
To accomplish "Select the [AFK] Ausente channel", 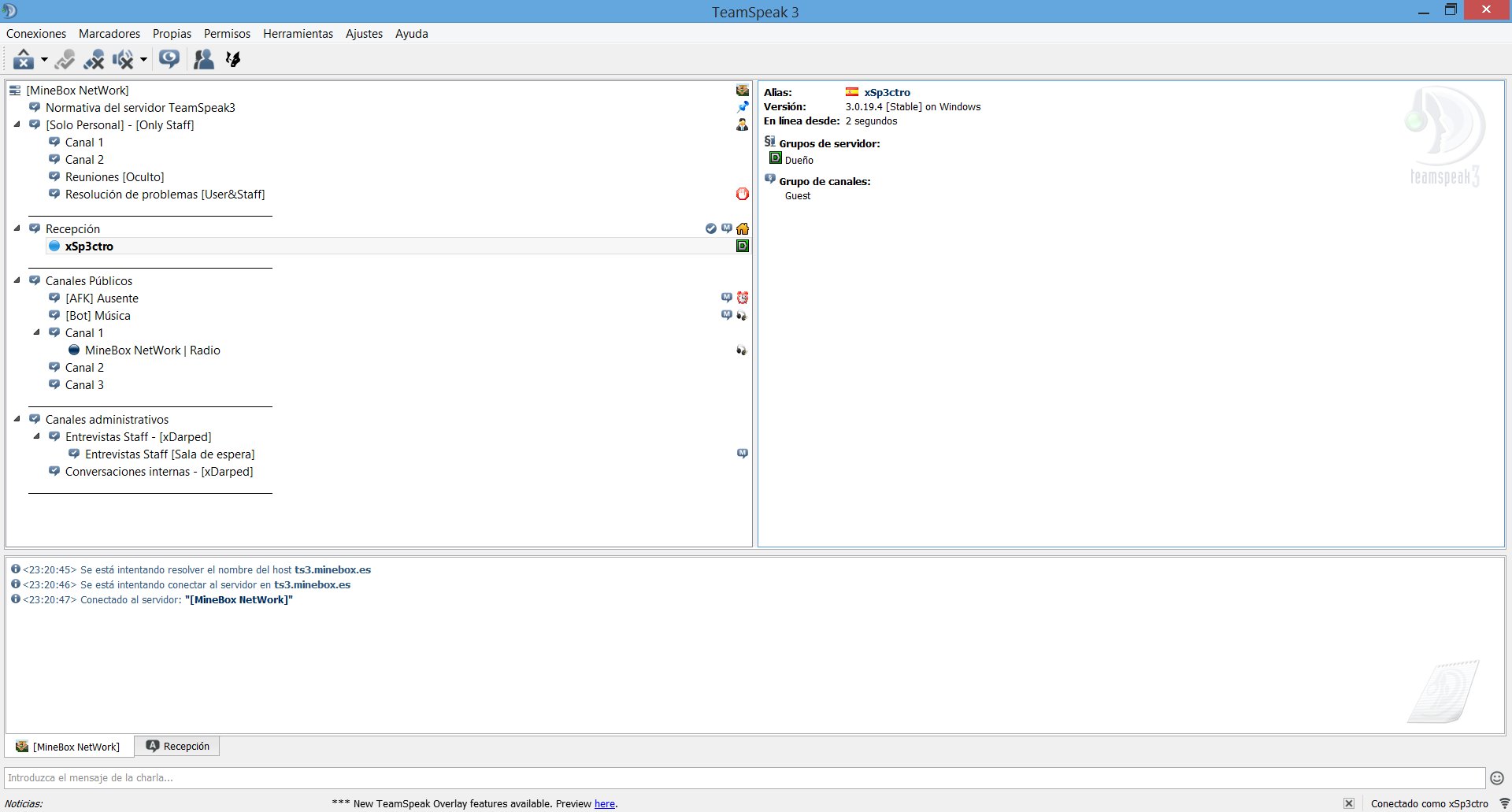I will tap(102, 298).
